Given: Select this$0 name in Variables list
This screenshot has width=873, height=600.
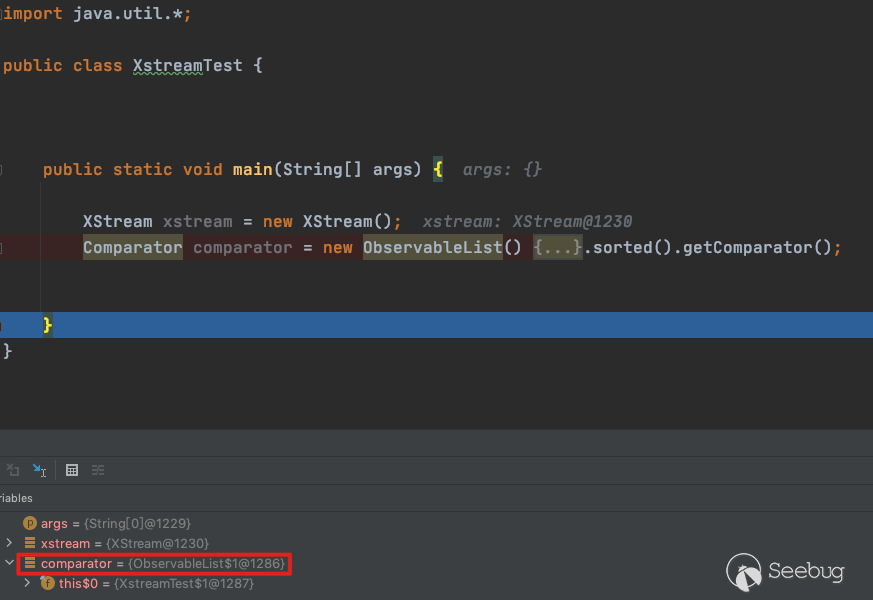Looking at the screenshot, I should click(x=78, y=583).
